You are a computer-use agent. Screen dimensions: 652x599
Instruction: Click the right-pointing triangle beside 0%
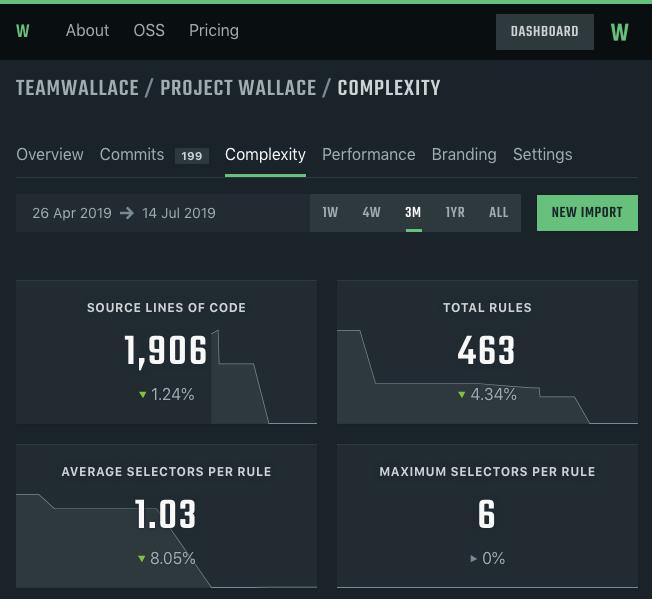point(473,559)
